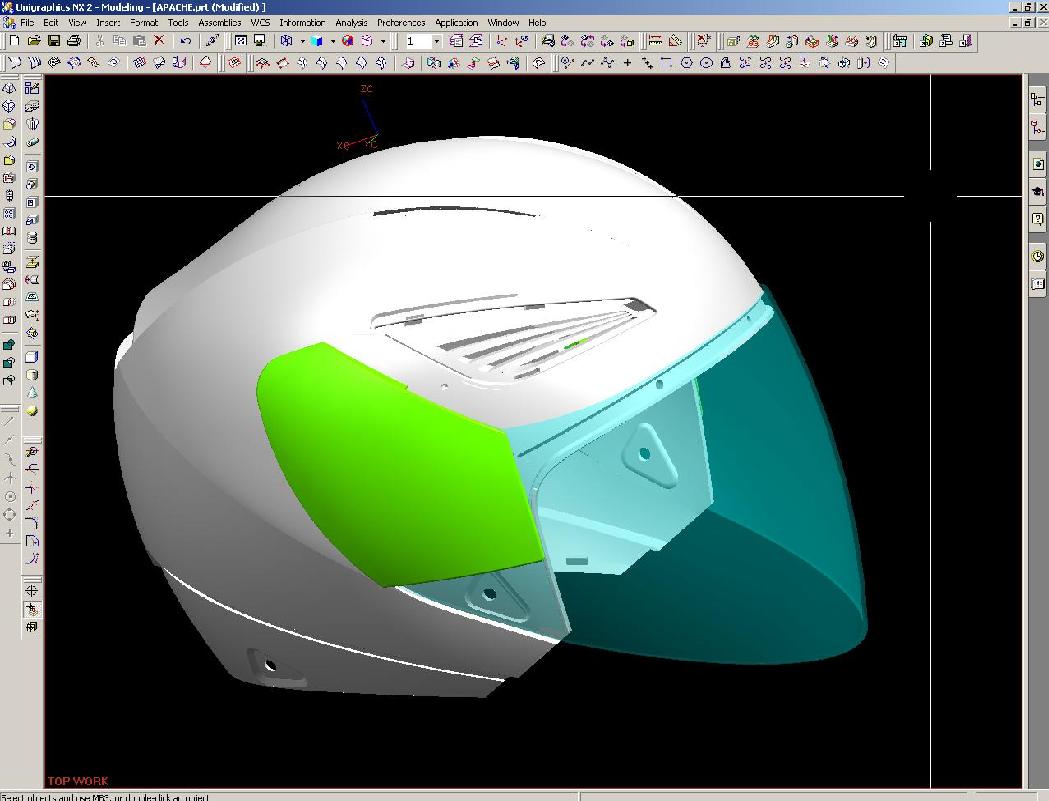The image size is (1049, 801).
Task: Click the work layer input field
Action: pos(417,41)
